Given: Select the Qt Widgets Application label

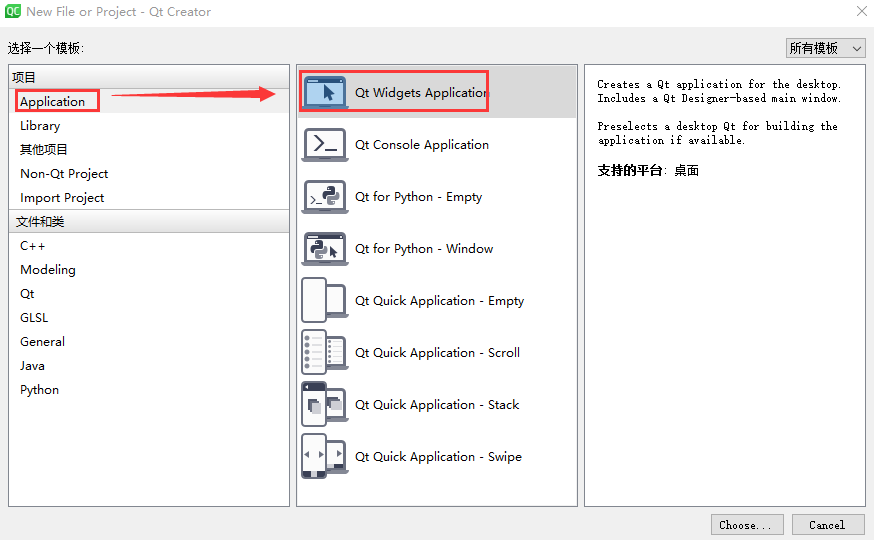Looking at the screenshot, I should (421, 93).
